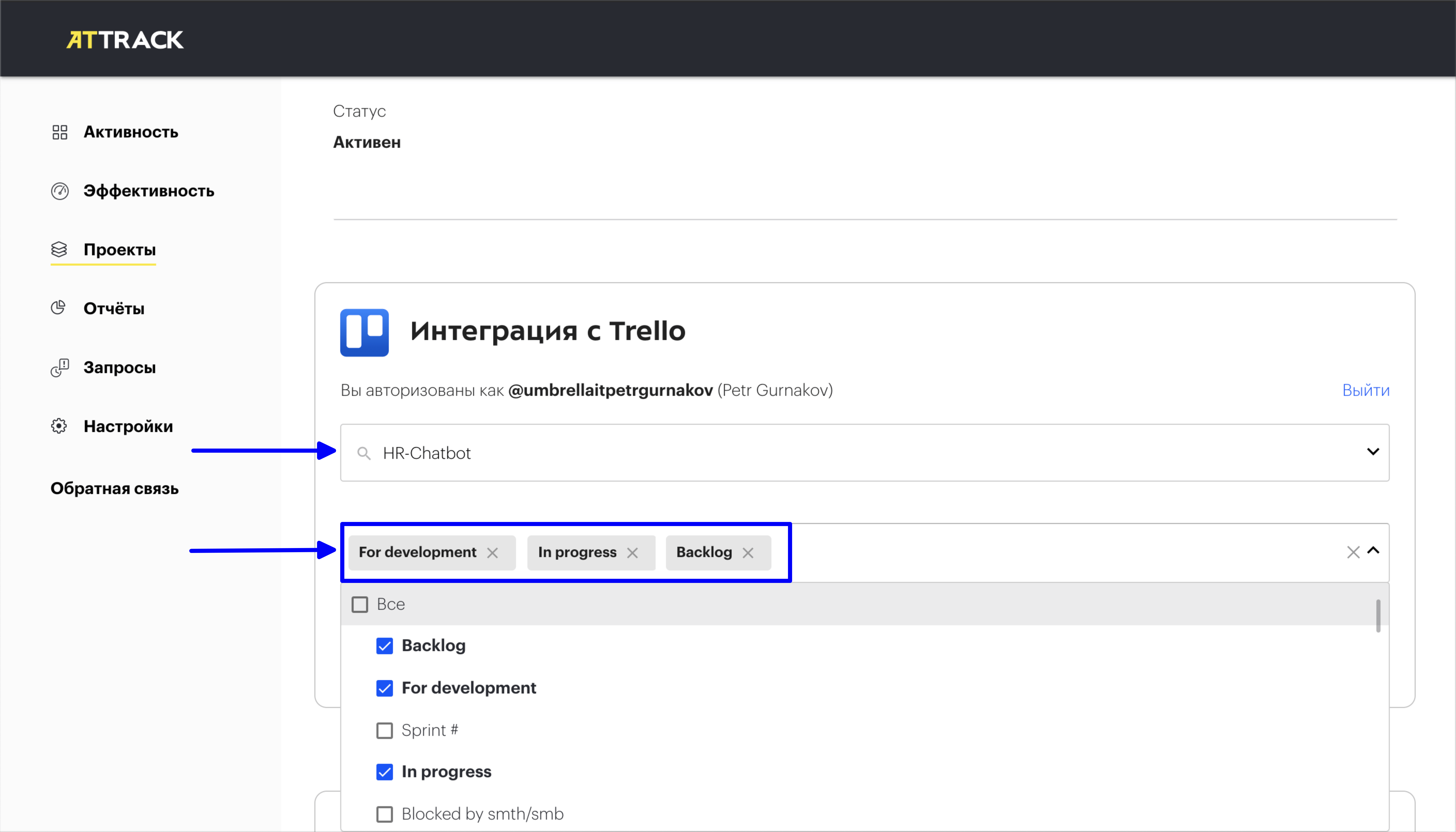Click the Запросы sidebar icon
The width and height of the screenshot is (1456, 832).
click(x=59, y=367)
